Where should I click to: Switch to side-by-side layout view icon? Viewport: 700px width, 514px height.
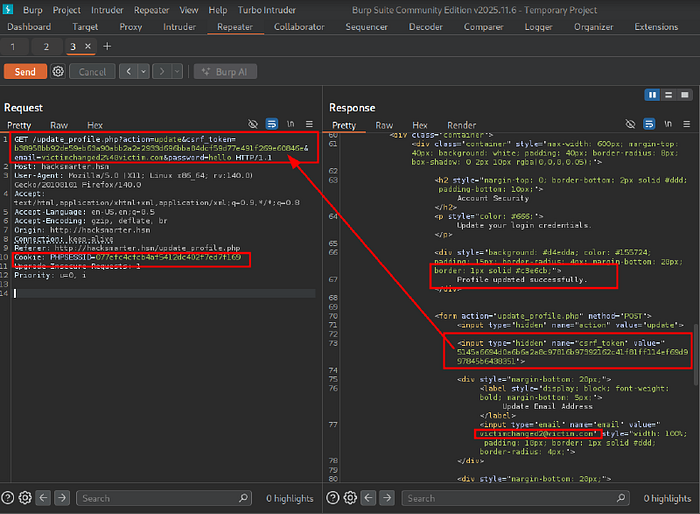(x=653, y=94)
